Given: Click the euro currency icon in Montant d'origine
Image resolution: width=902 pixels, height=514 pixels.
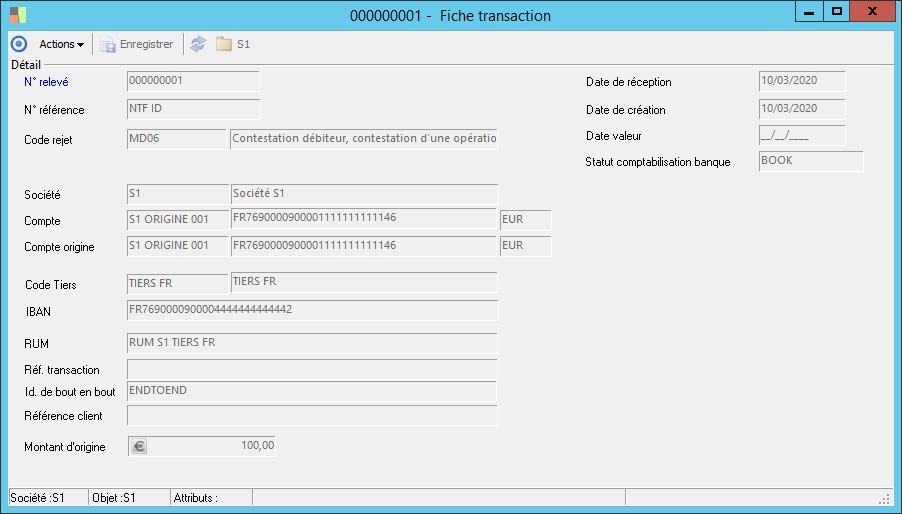Looking at the screenshot, I should 139,446.
